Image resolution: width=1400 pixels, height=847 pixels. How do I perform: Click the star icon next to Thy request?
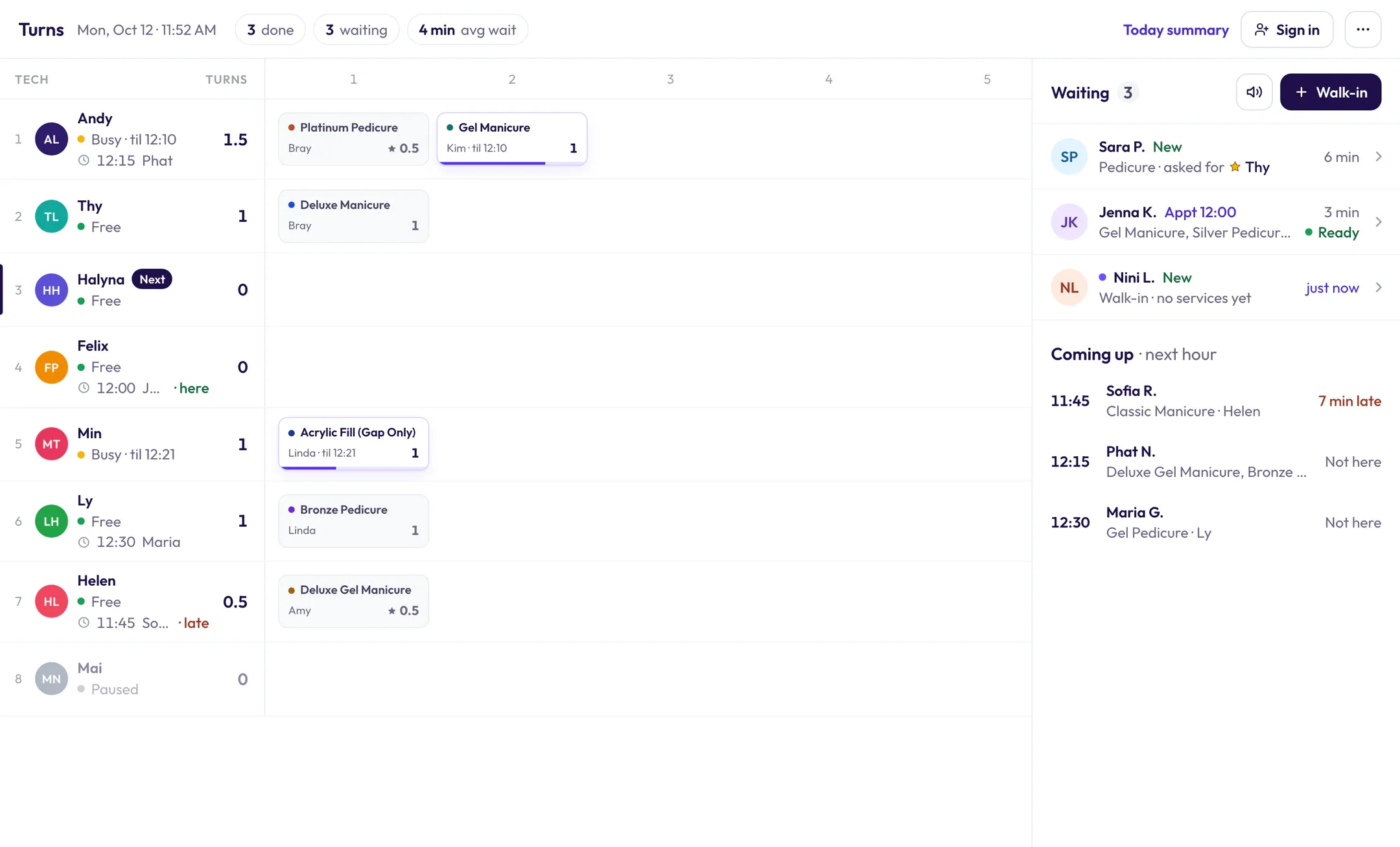coord(1235,167)
